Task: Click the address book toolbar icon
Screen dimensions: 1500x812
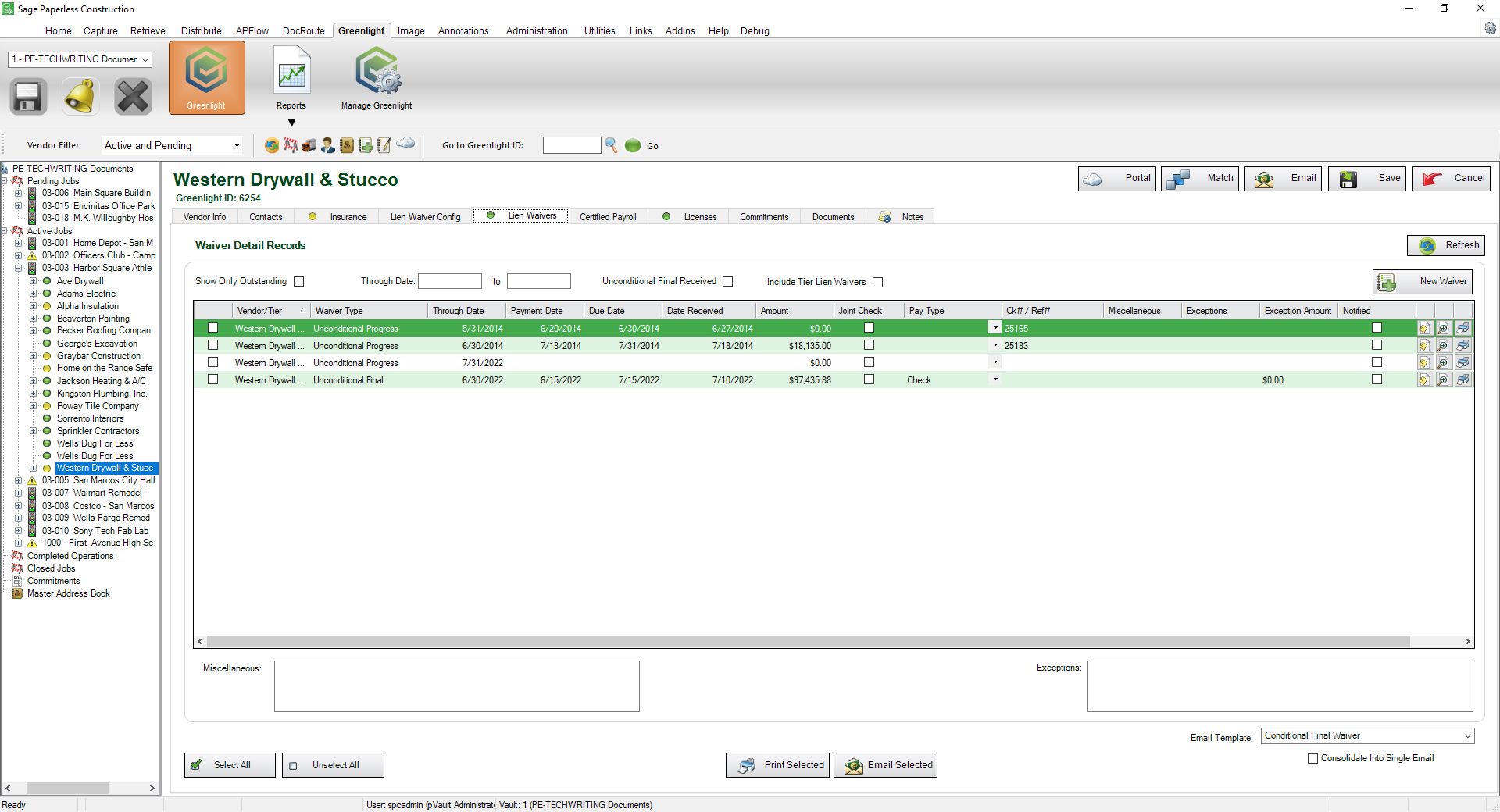Action: point(347,145)
